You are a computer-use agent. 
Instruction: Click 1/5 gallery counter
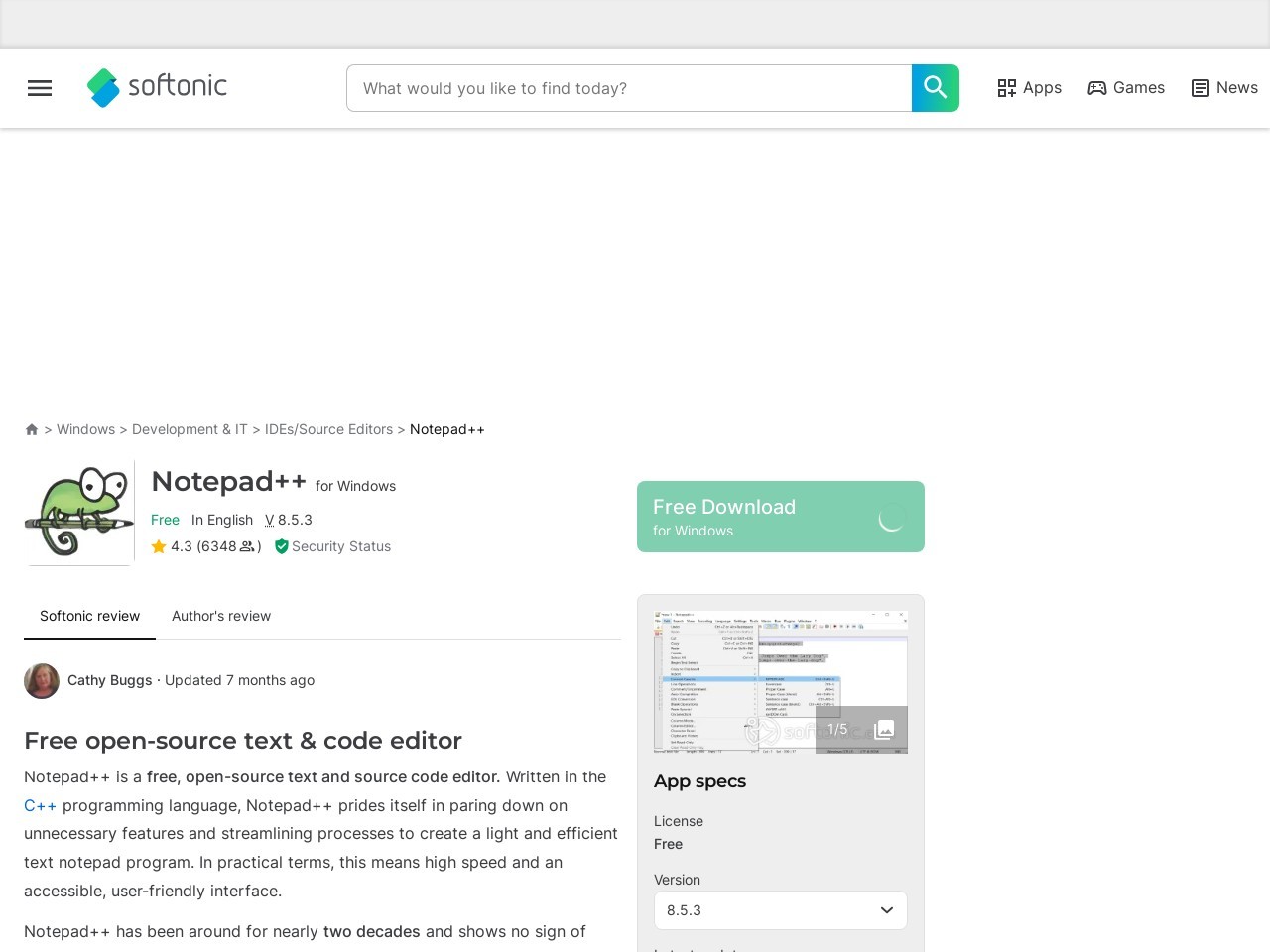[837, 729]
